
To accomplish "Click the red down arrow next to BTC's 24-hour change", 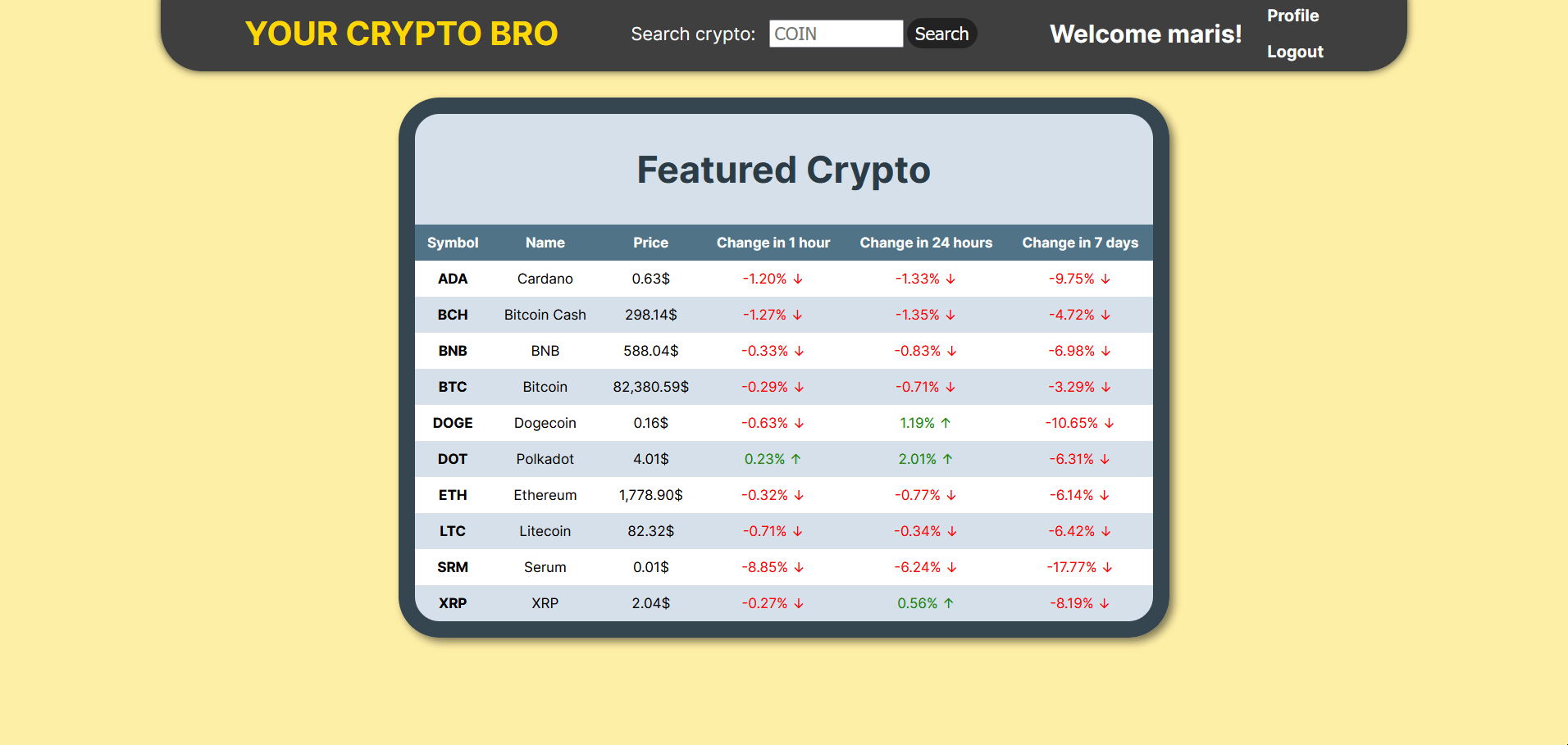I will 950,387.
